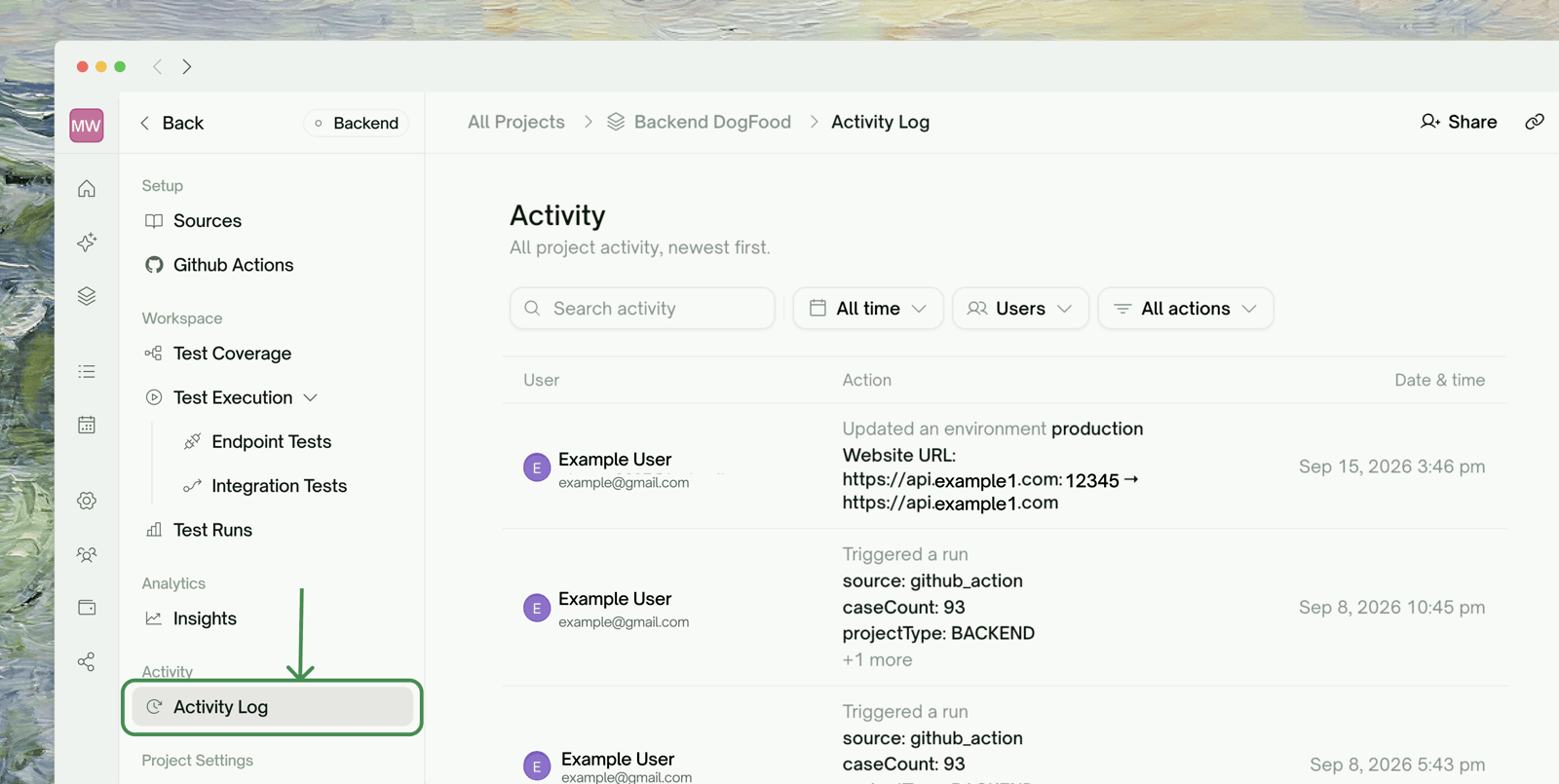Viewport: 1559px width, 784px height.
Task: Open the All actions filter dropdown
Action: [x=1186, y=309]
